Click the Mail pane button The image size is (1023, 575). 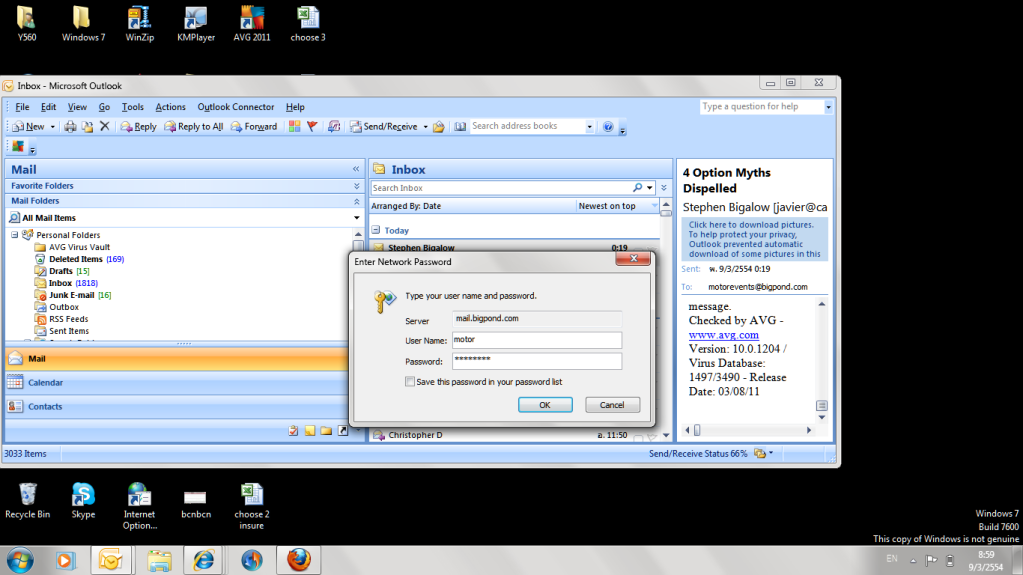click(177, 359)
